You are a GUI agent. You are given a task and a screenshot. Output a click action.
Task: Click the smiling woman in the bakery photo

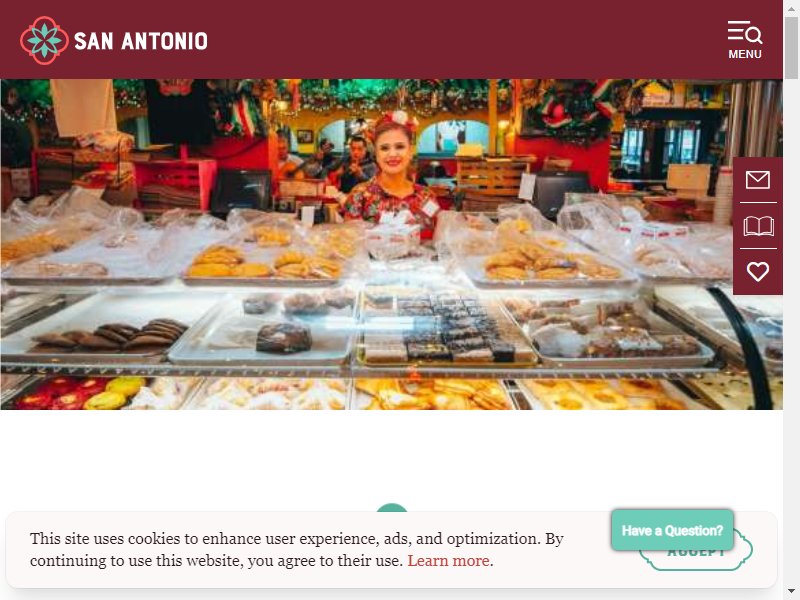(x=391, y=168)
